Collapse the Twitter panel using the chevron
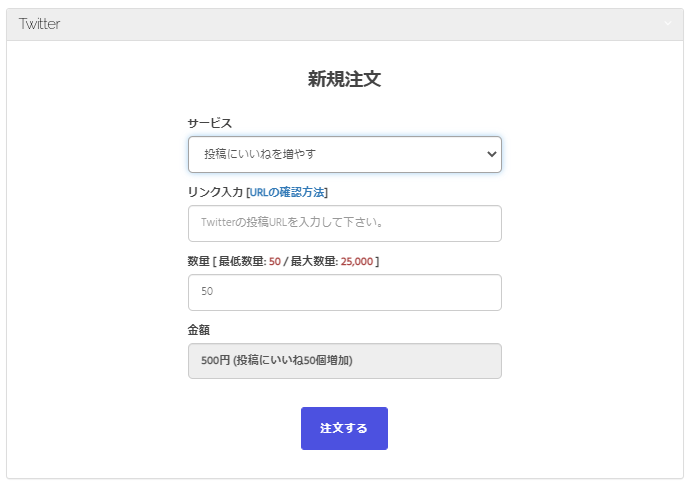The height and width of the screenshot is (487, 691). point(668,24)
